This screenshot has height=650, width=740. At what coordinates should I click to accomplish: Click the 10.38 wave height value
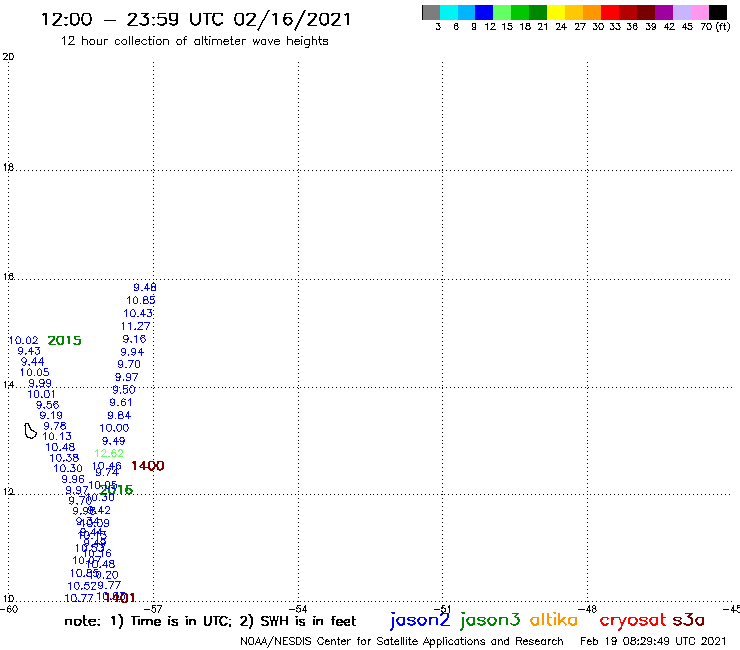[64, 458]
